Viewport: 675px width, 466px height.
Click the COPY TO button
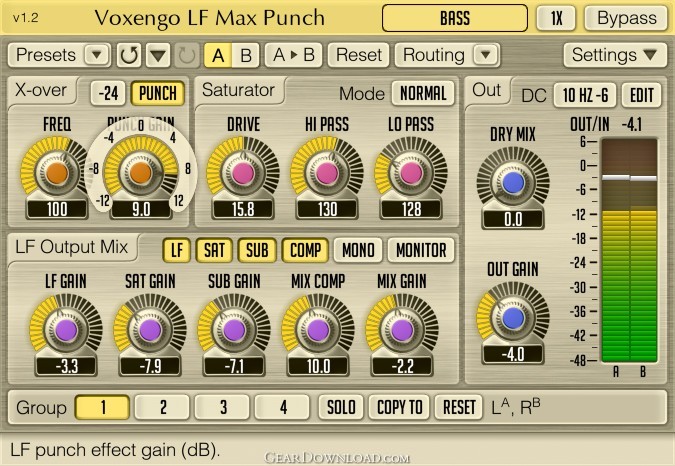399,407
